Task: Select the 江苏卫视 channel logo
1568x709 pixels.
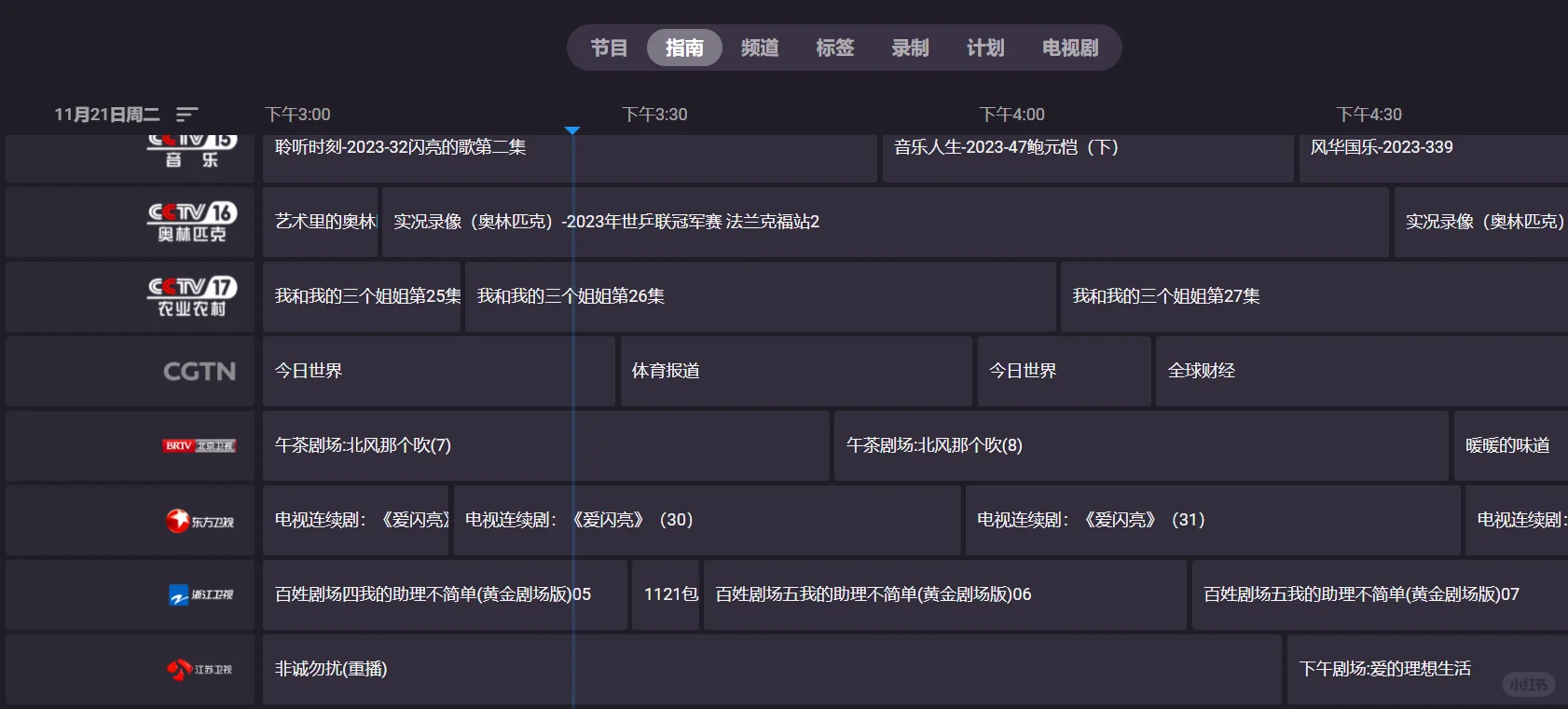Action: click(199, 669)
